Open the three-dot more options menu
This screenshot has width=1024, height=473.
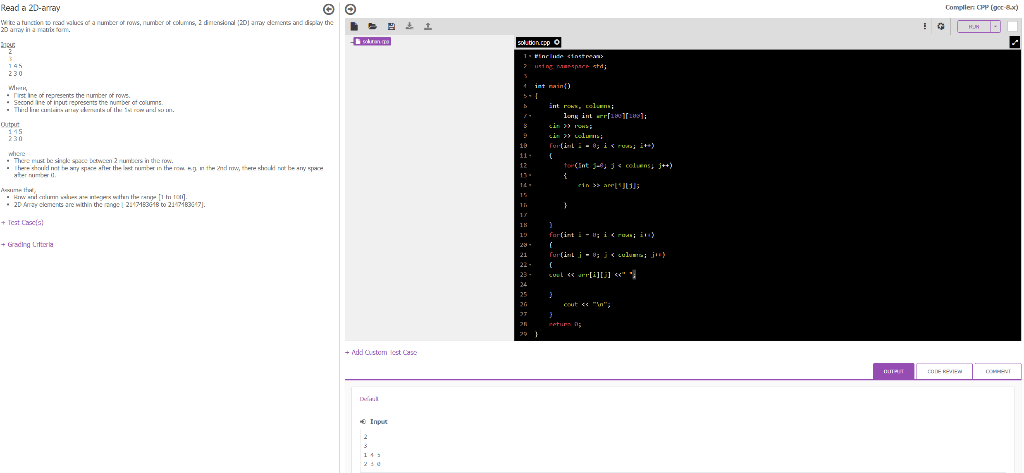pyautogui.click(x=925, y=27)
